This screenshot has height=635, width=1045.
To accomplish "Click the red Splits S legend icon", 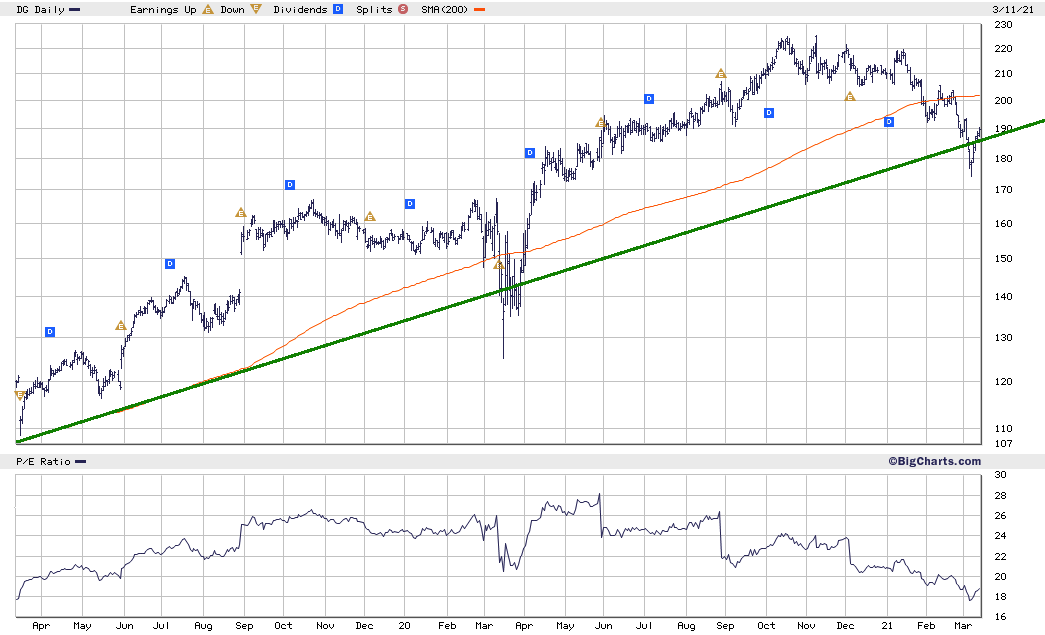I will (x=403, y=9).
